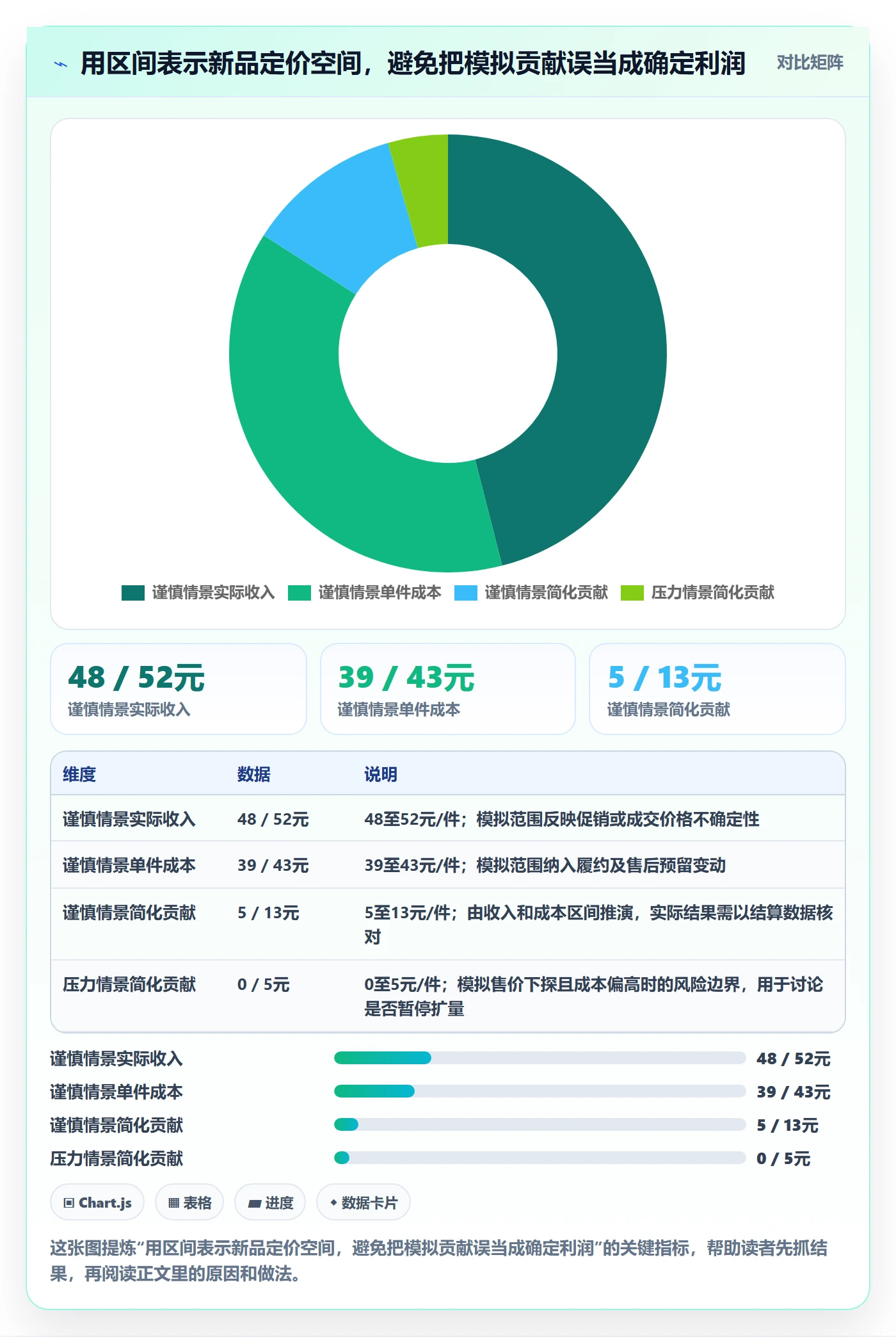Viewport: 896px width, 1337px height.
Task: Toggle the 谨慎情景简化贡献 legend swatch
Action: point(466,593)
